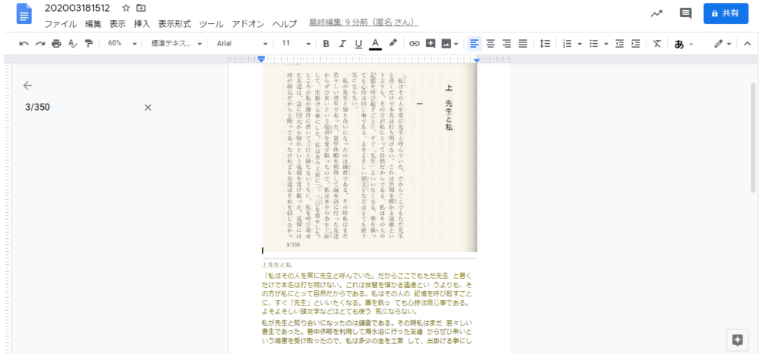Click the right indent ruler marker
This screenshot has width=759, height=361.
click(476, 60)
